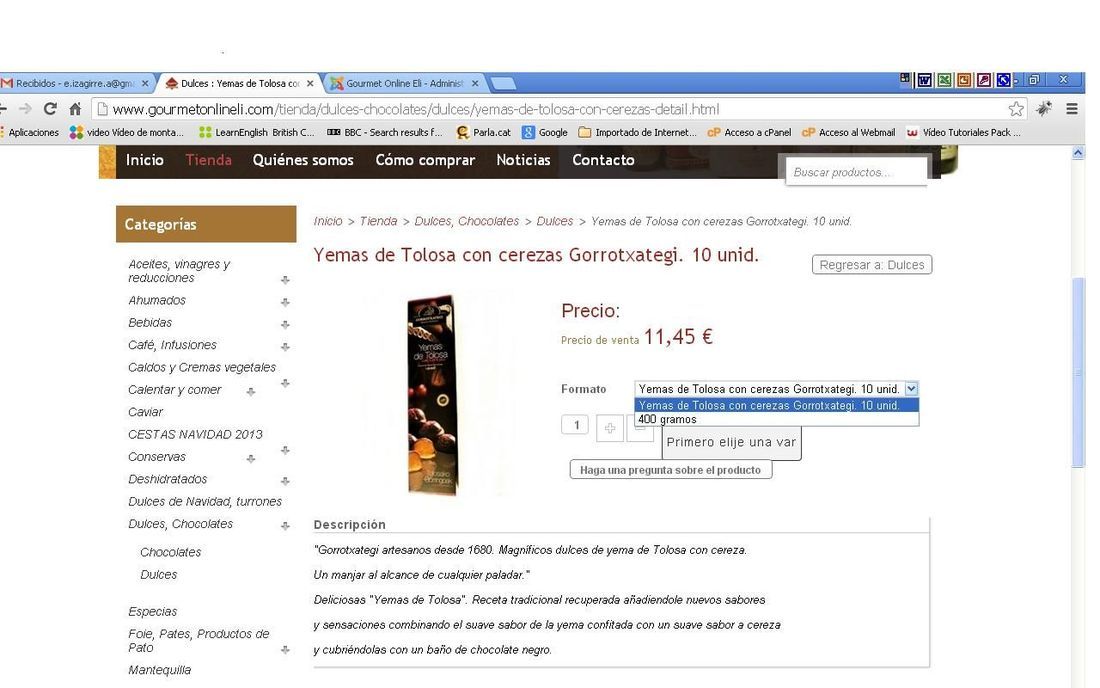Launch Word from the Office shortcut bar
Screen dimensions: 1100x688
coord(925,81)
